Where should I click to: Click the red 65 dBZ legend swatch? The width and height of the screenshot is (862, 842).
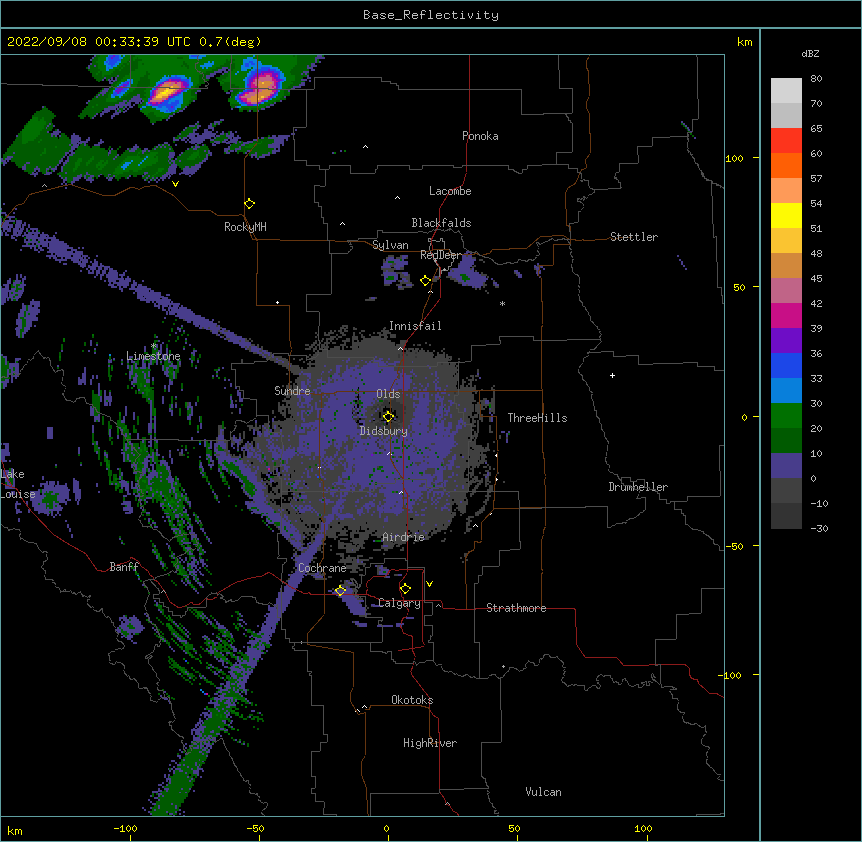click(786, 141)
